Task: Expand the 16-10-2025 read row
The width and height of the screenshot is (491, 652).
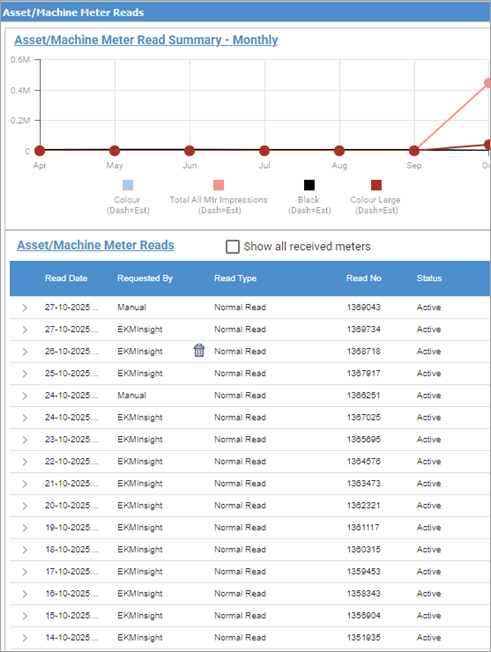Action: (x=25, y=594)
